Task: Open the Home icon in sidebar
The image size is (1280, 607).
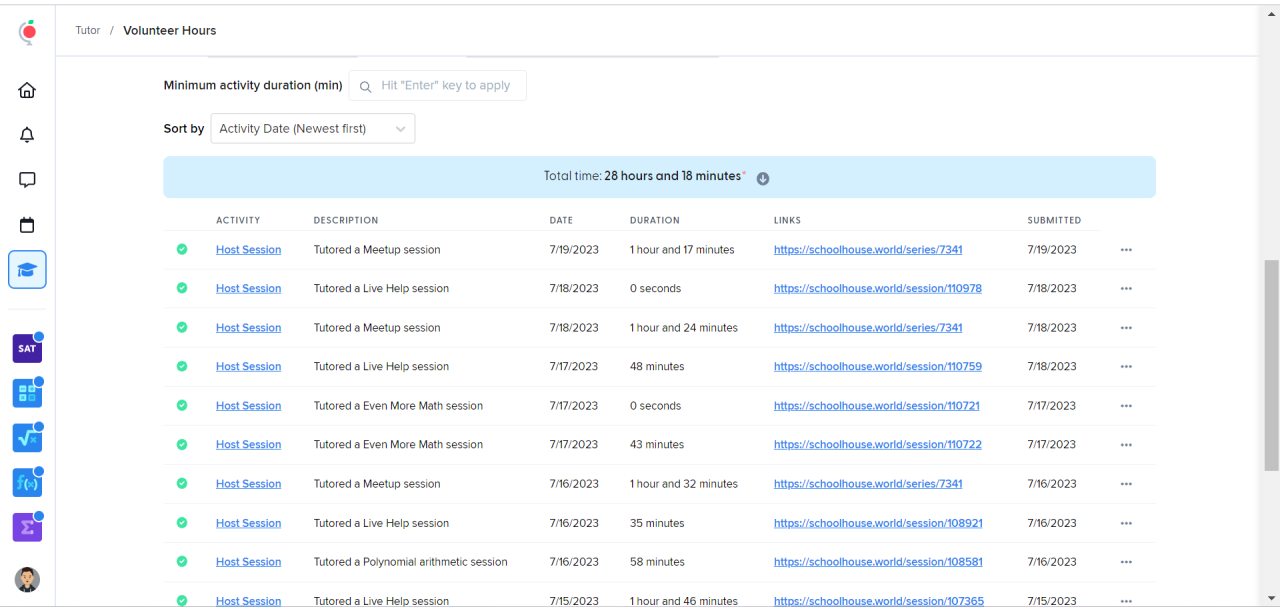Action: coord(27,90)
